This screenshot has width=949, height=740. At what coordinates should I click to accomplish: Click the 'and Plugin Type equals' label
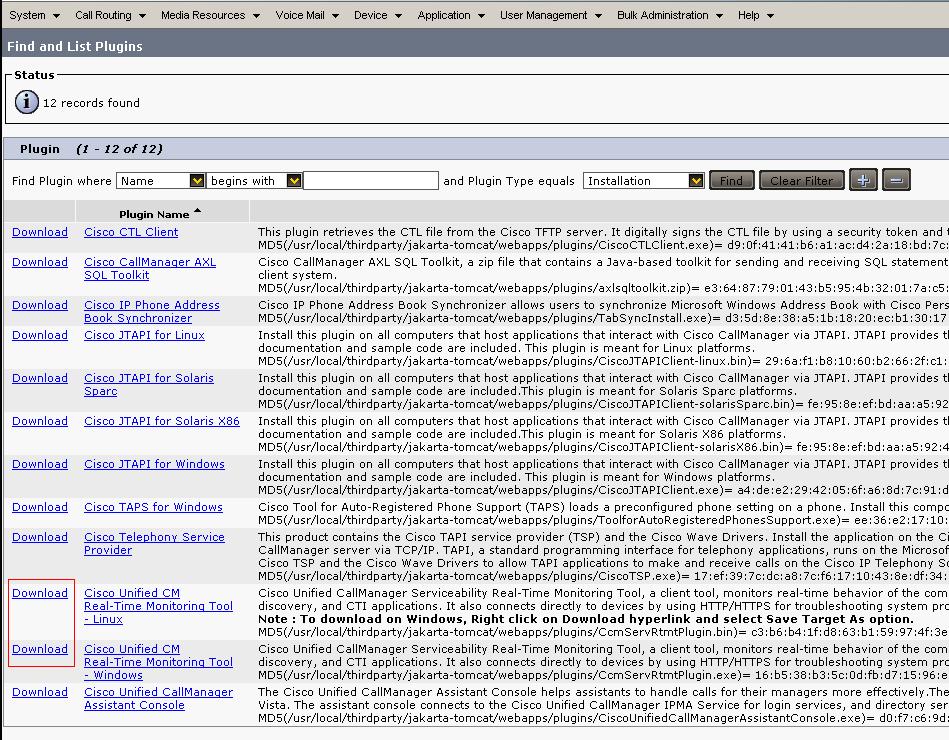(509, 180)
